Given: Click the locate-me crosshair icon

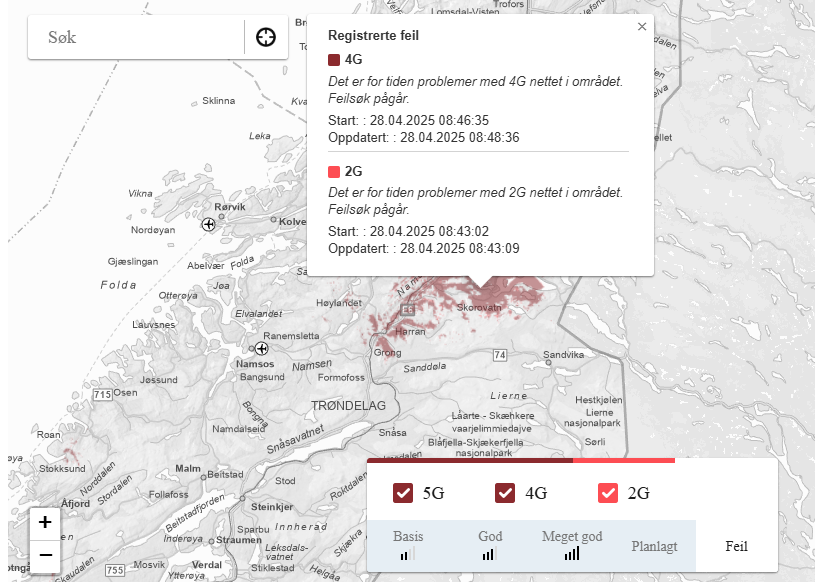Looking at the screenshot, I should pyautogui.click(x=266, y=37).
